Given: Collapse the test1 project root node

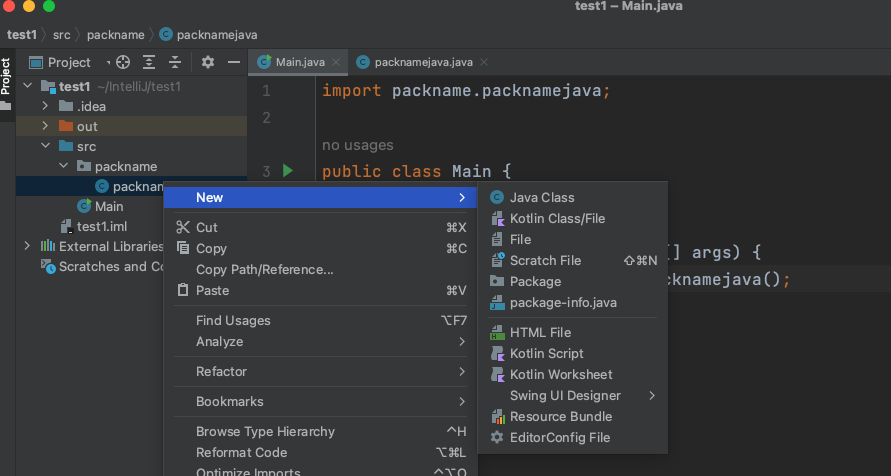Looking at the screenshot, I should (x=27, y=86).
